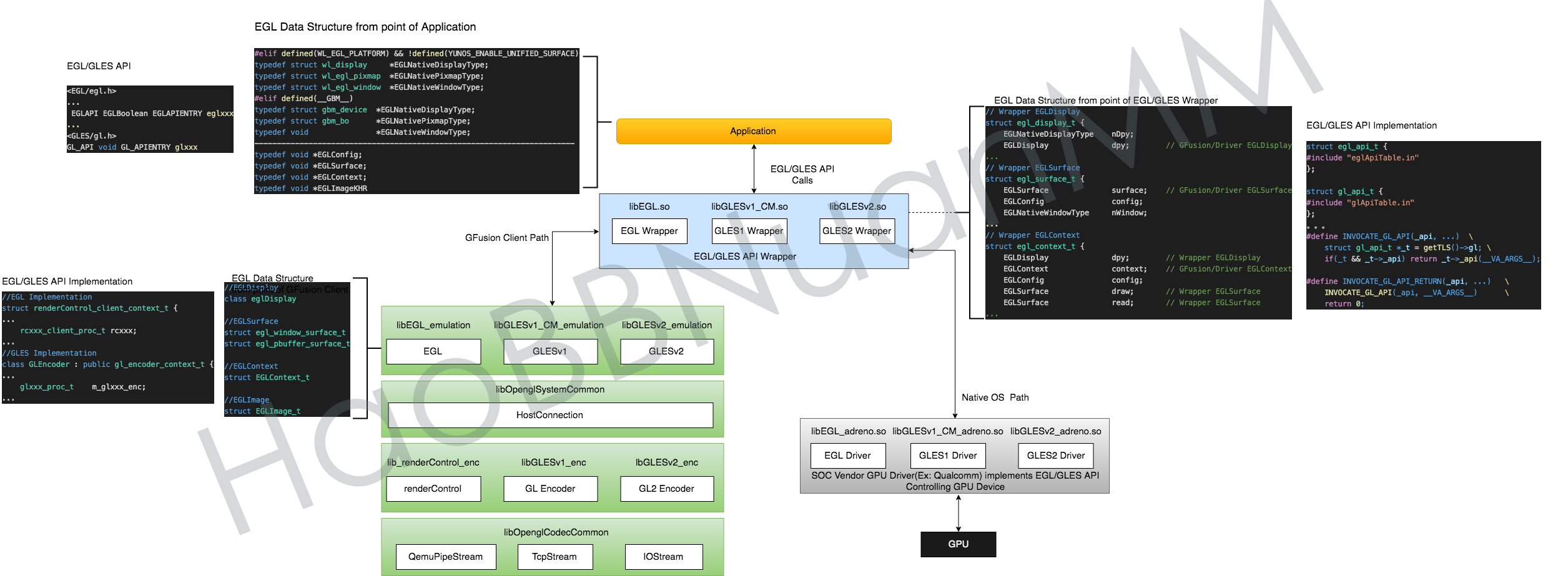Select the GLESv2 emulation box

click(667, 351)
